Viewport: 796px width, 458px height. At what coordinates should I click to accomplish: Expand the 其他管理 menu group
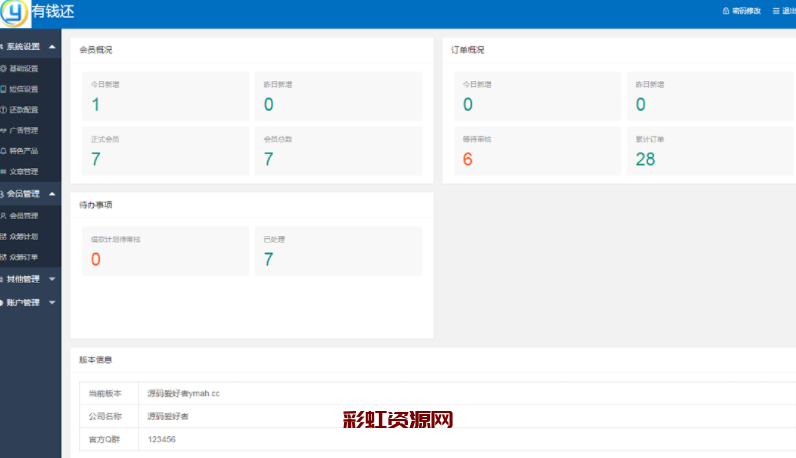pos(51,279)
